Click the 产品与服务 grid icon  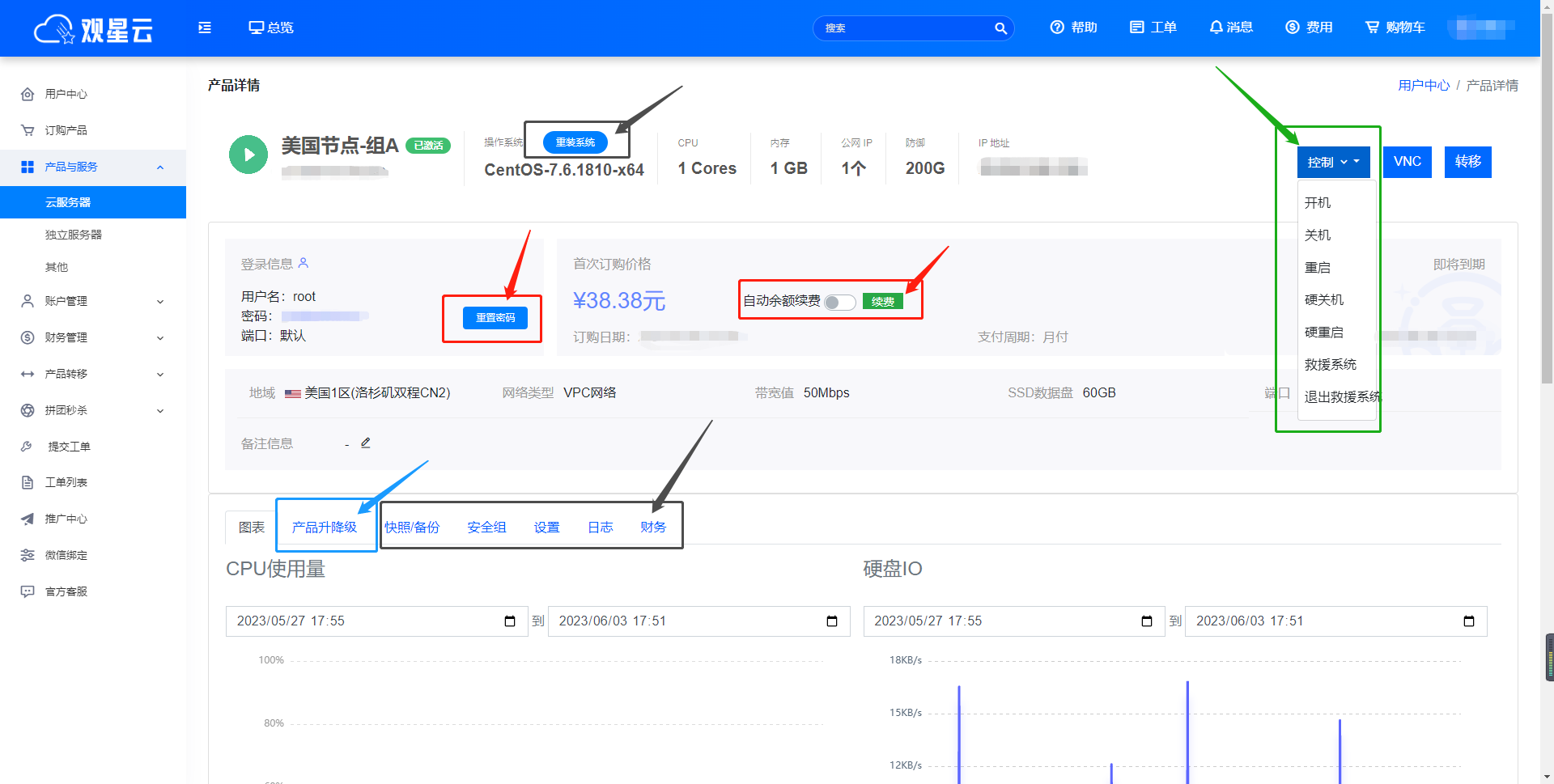28,167
